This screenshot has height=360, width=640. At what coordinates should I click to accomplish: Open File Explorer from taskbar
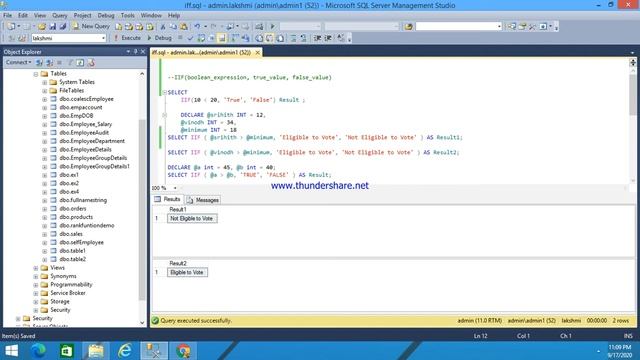(x=96, y=351)
